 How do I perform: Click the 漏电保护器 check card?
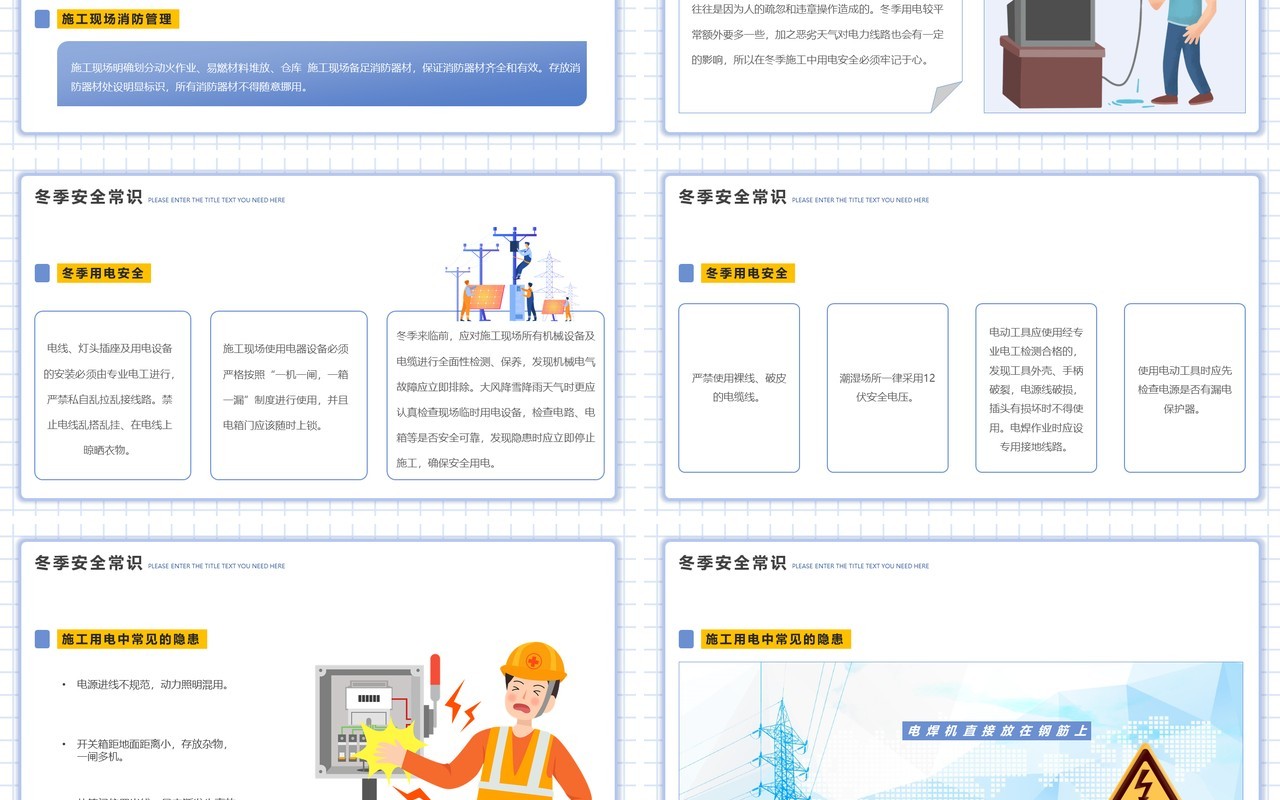coord(1185,388)
